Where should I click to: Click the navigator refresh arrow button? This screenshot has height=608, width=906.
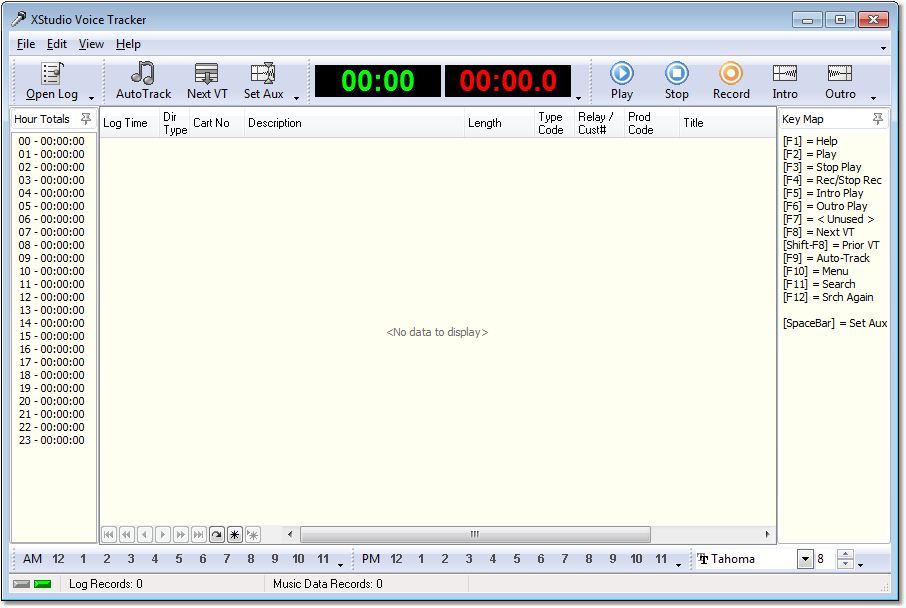(x=216, y=535)
